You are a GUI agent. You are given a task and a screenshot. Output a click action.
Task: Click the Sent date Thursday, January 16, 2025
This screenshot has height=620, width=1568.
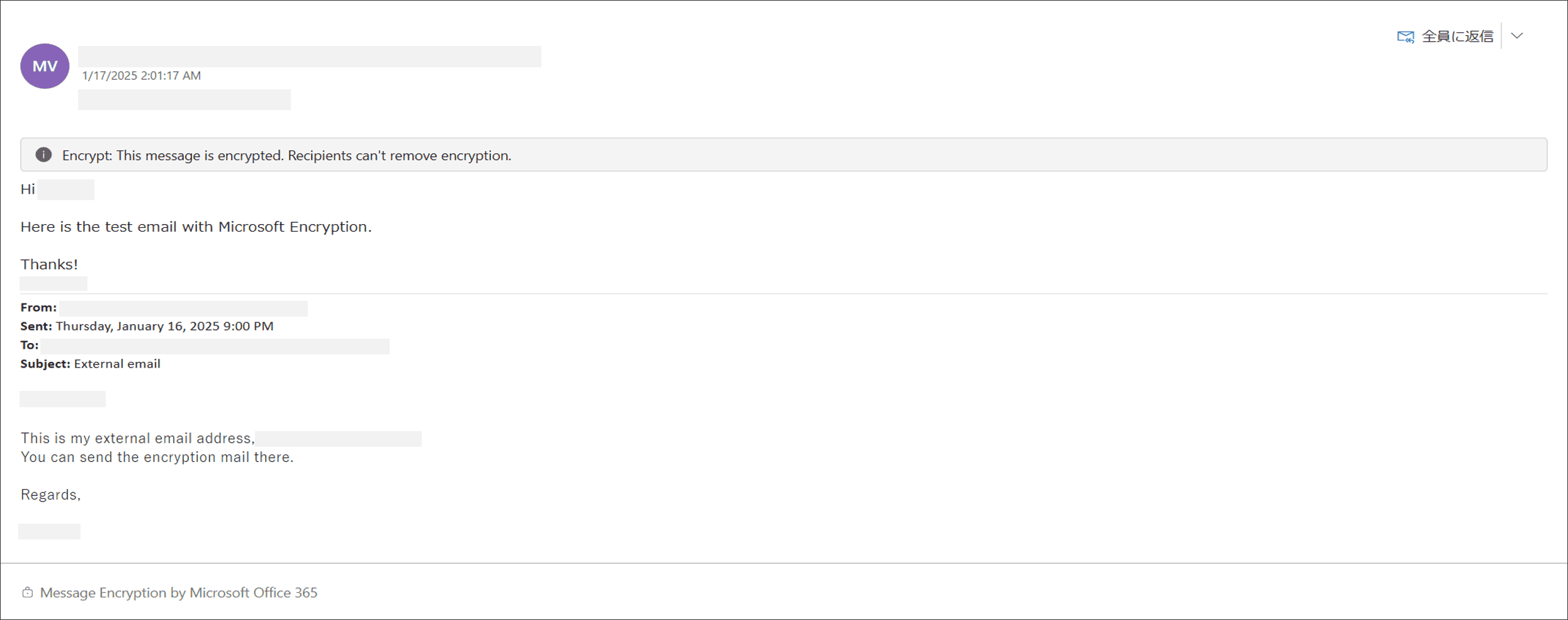tap(164, 326)
